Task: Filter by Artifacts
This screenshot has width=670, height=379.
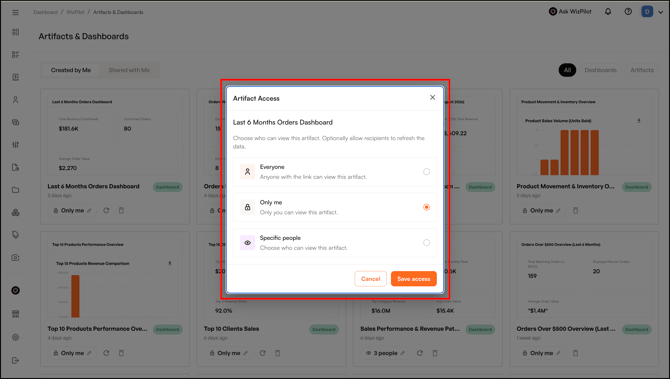Action: [642, 70]
